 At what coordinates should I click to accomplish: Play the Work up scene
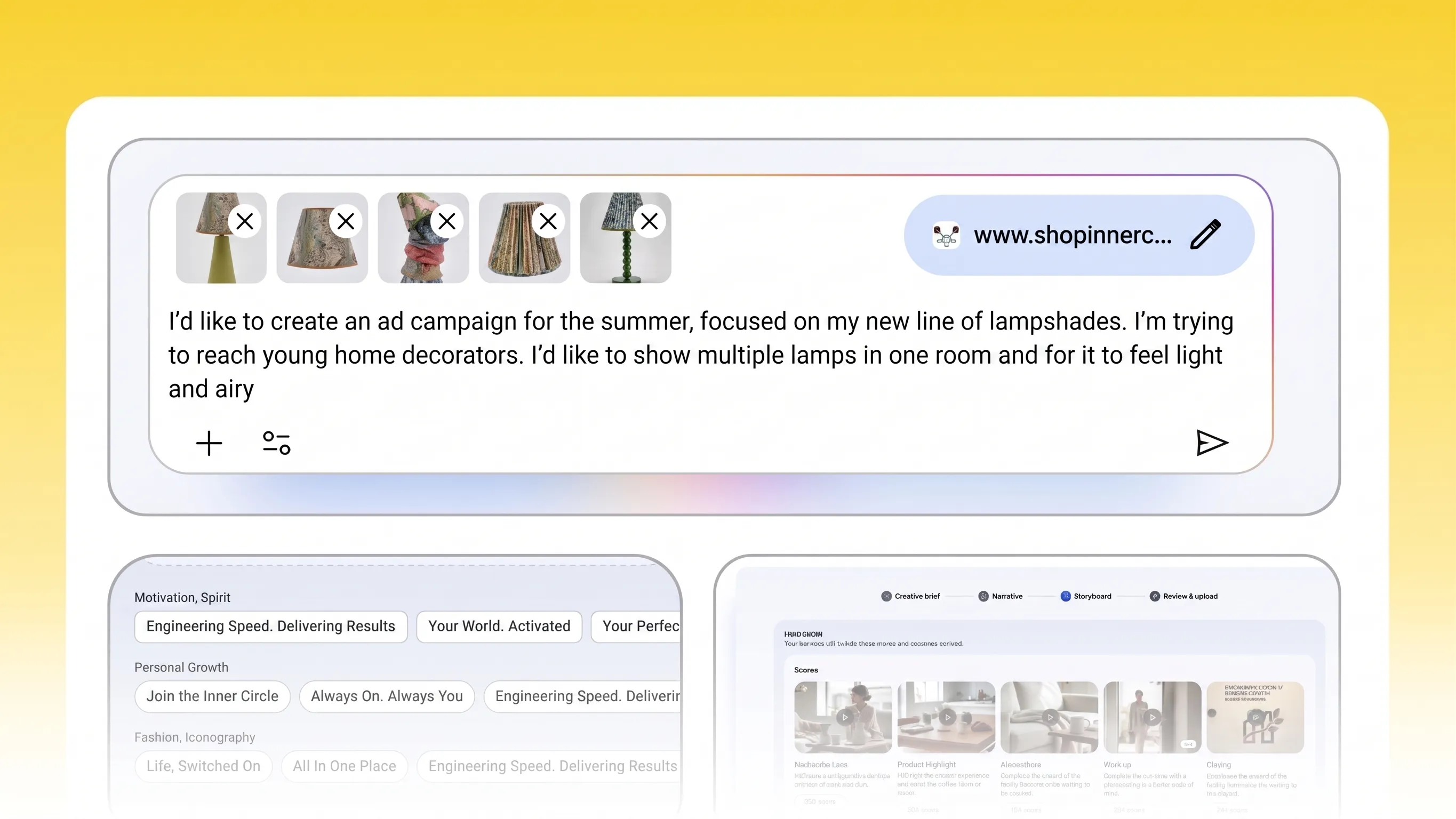point(1153,717)
